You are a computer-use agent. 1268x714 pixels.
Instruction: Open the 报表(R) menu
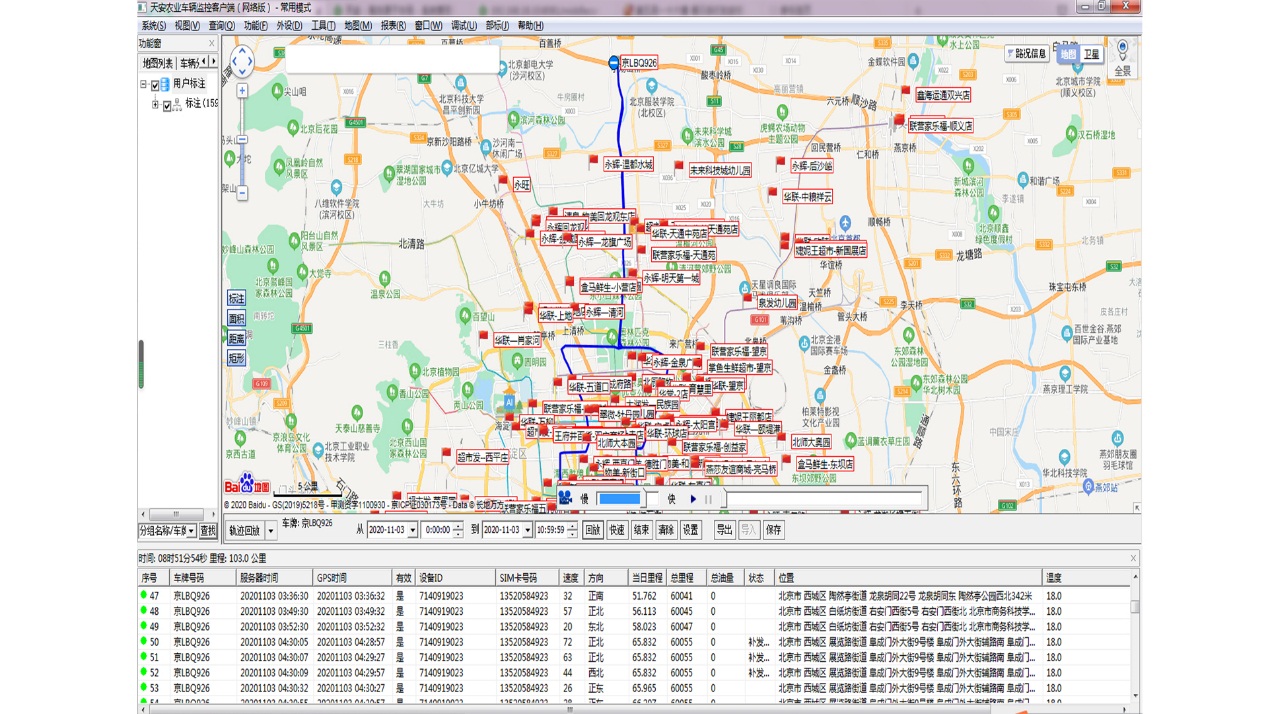[x=393, y=26]
